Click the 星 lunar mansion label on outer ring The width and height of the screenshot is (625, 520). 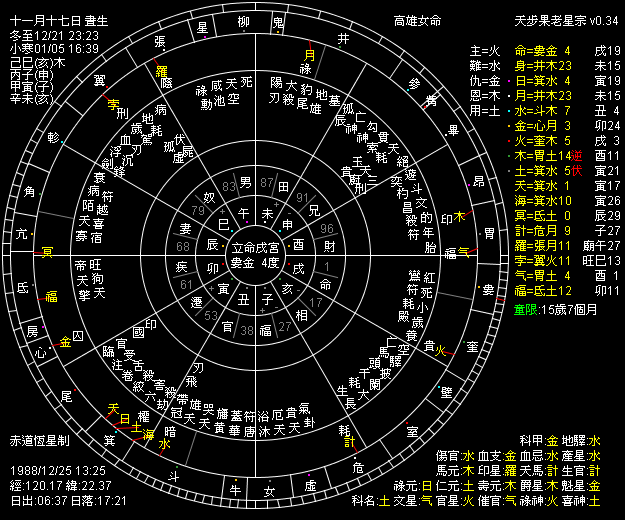pyautogui.click(x=203, y=25)
